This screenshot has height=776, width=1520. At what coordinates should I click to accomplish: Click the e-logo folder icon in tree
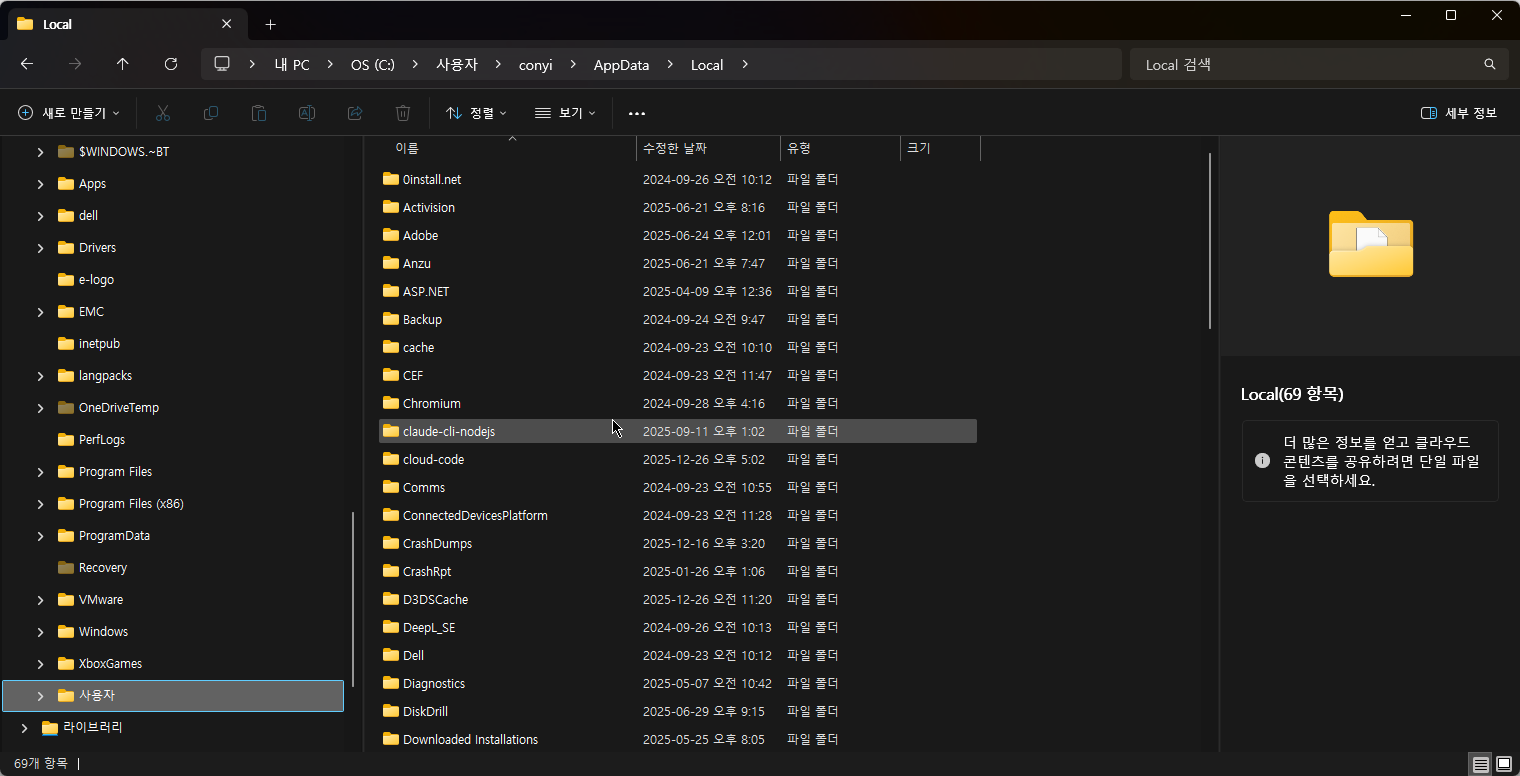pyautogui.click(x=66, y=279)
